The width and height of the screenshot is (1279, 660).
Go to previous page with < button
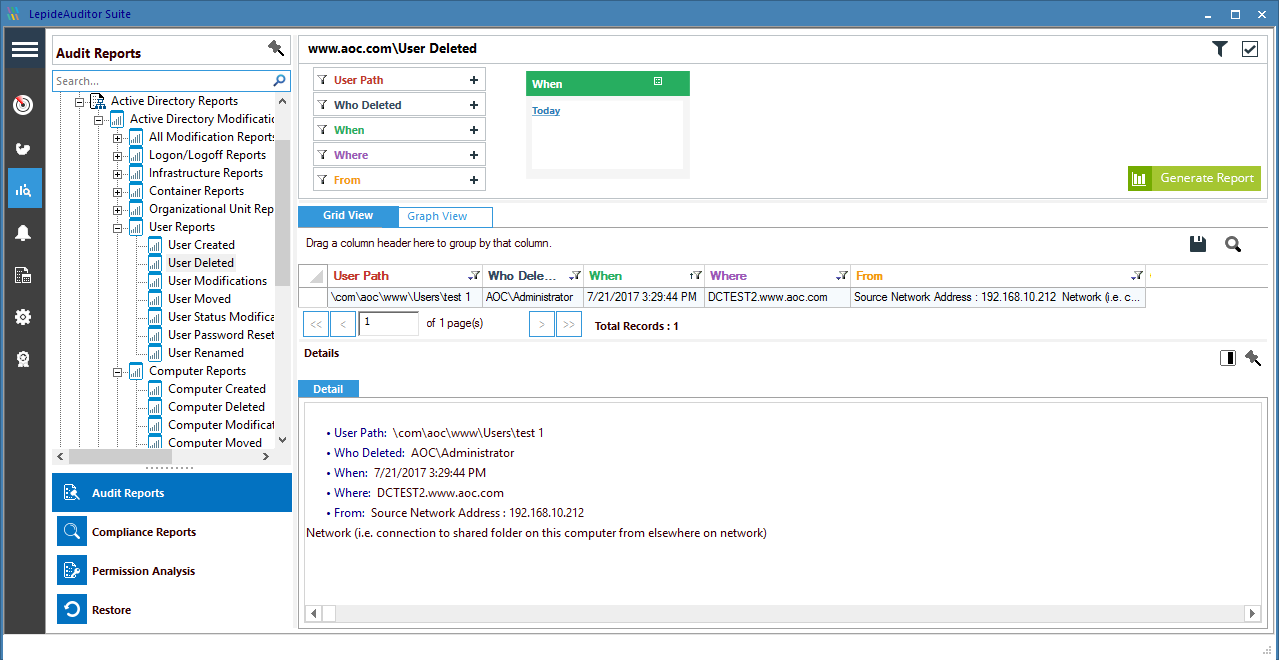pos(343,324)
